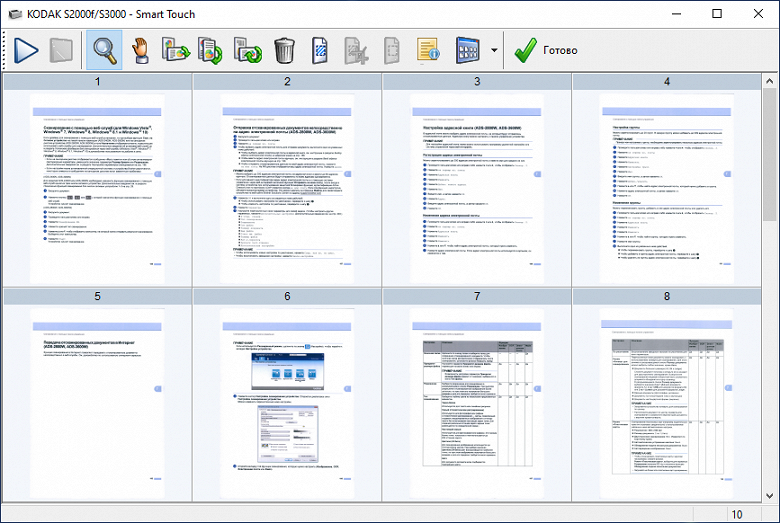780x523 pixels.
Task: Click header number 1 above first page
Action: coord(98,82)
